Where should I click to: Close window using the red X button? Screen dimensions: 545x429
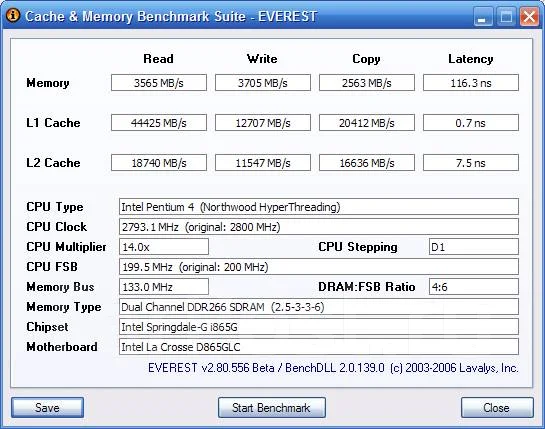tap(529, 16)
